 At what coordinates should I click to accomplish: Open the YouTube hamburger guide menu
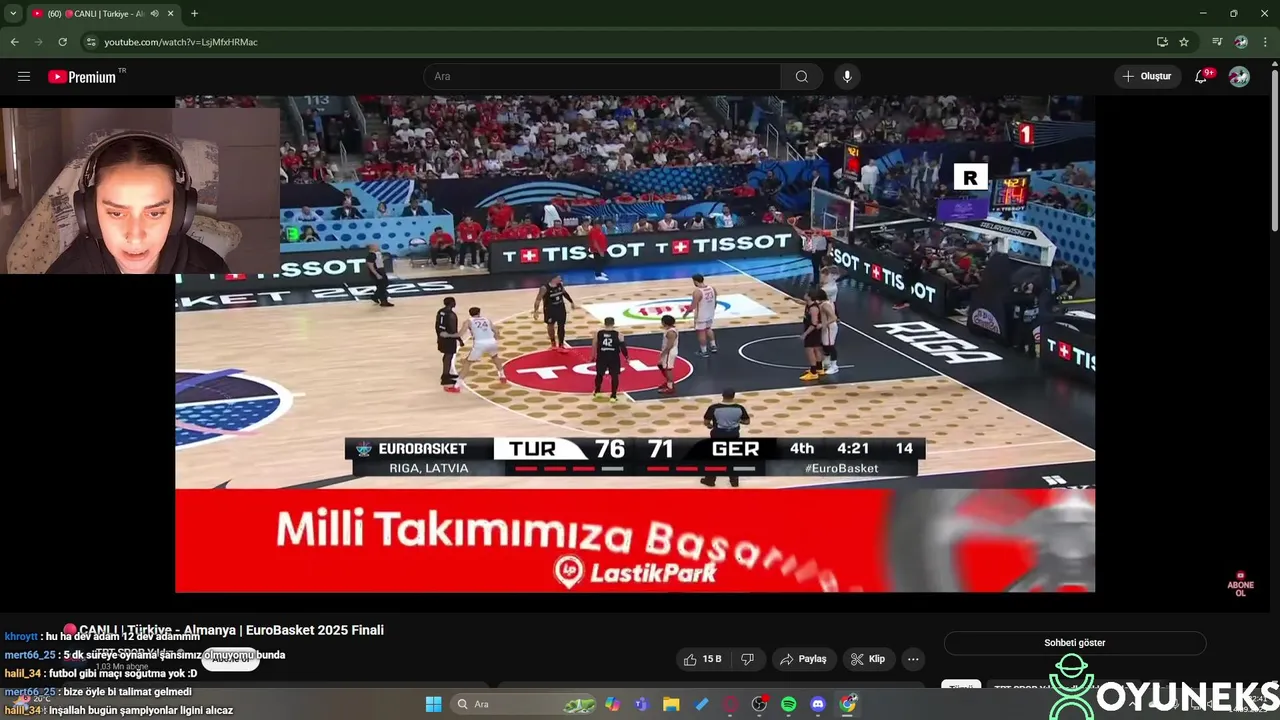[24, 76]
